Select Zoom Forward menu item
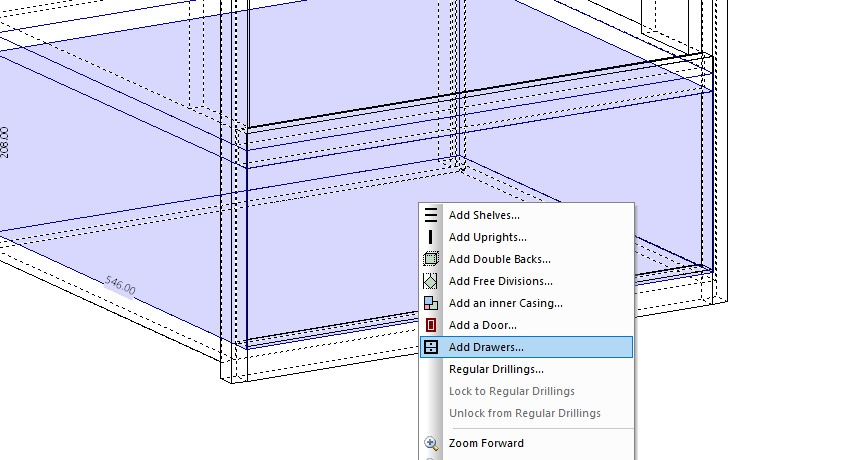856x460 pixels. tap(526, 443)
